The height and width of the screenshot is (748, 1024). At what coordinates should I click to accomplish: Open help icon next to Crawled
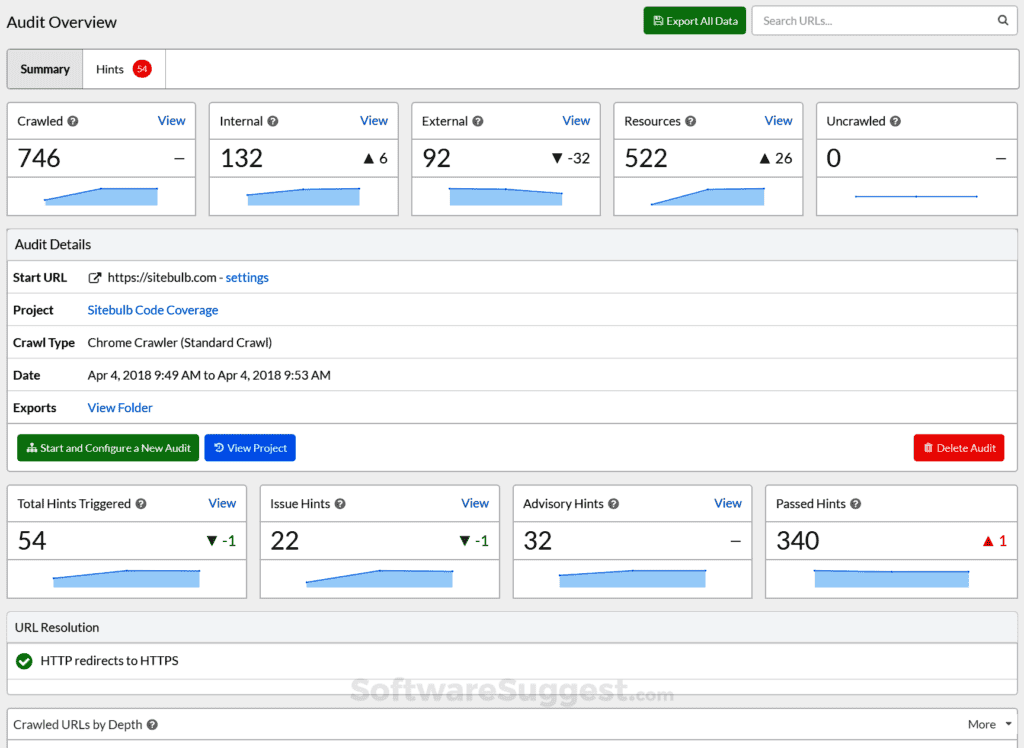click(x=73, y=121)
